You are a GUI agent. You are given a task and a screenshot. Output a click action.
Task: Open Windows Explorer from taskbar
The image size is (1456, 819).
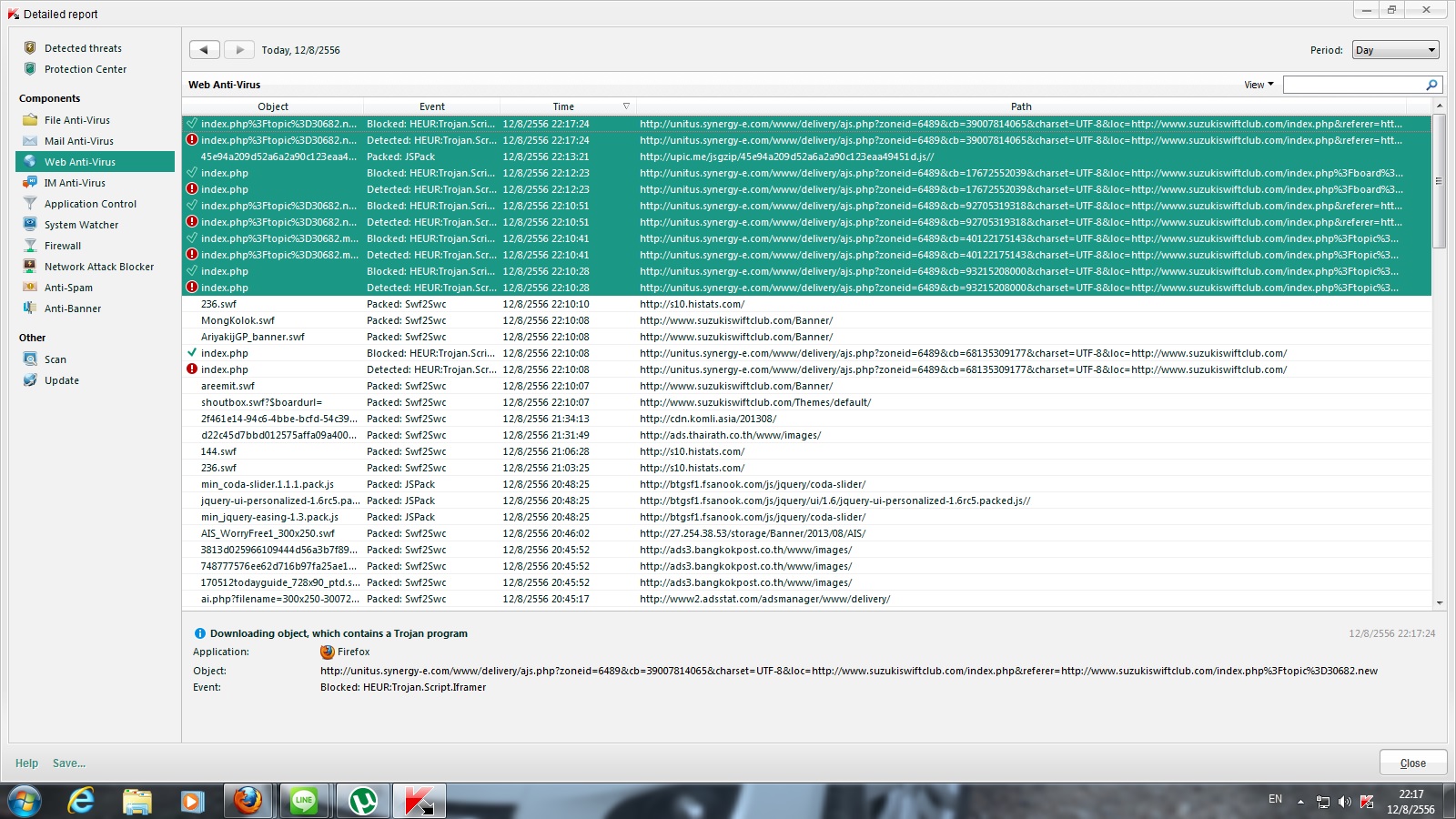tap(136, 801)
